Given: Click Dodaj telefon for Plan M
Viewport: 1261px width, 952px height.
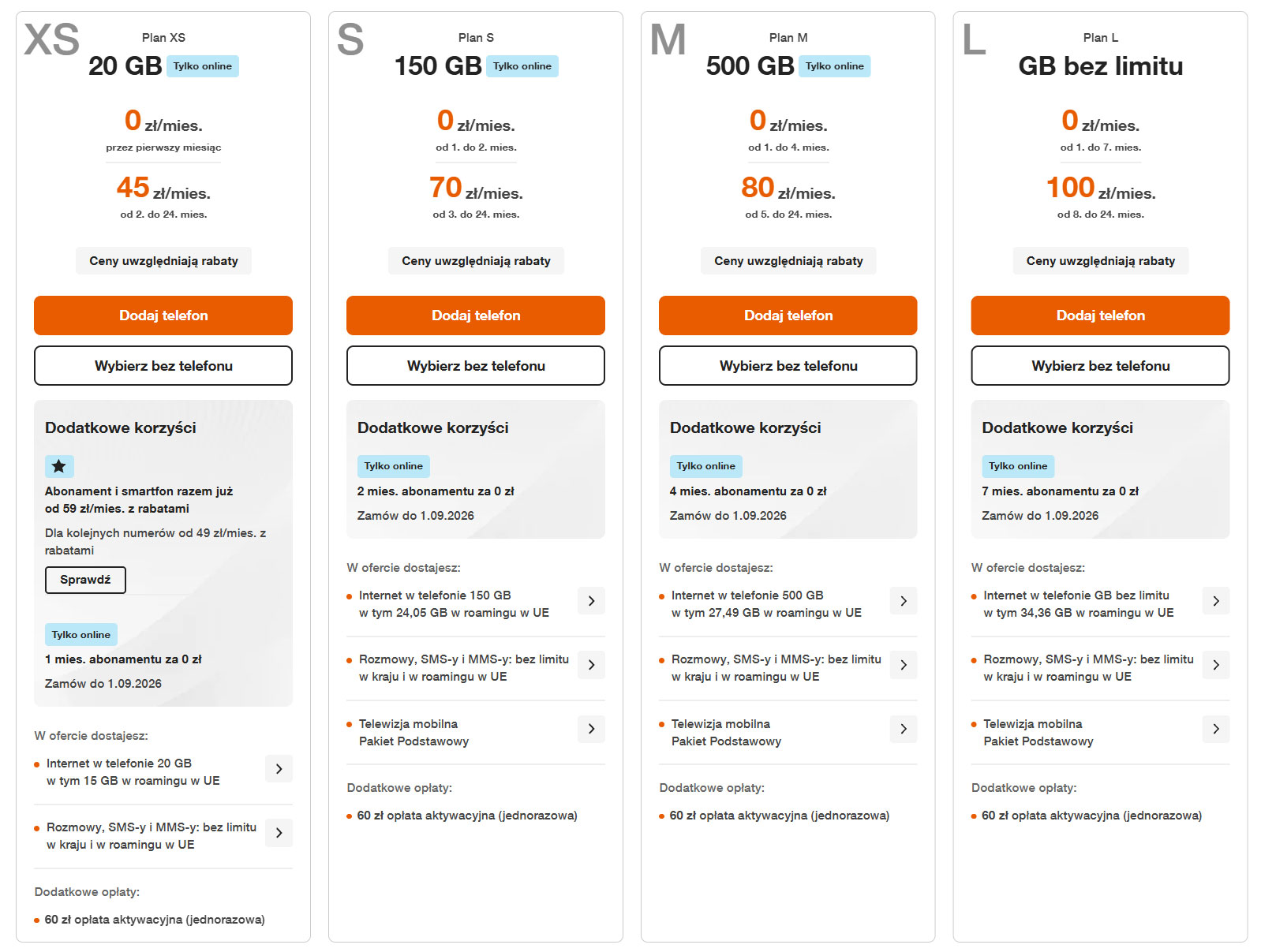Looking at the screenshot, I should [x=788, y=315].
